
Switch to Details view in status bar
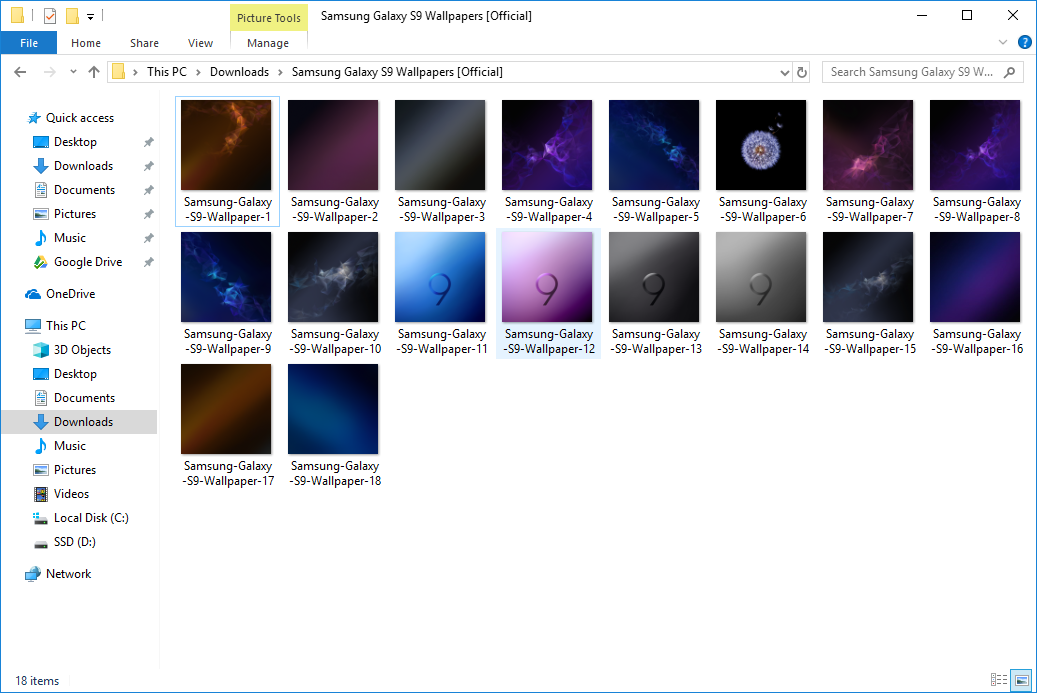pyautogui.click(x=999, y=680)
